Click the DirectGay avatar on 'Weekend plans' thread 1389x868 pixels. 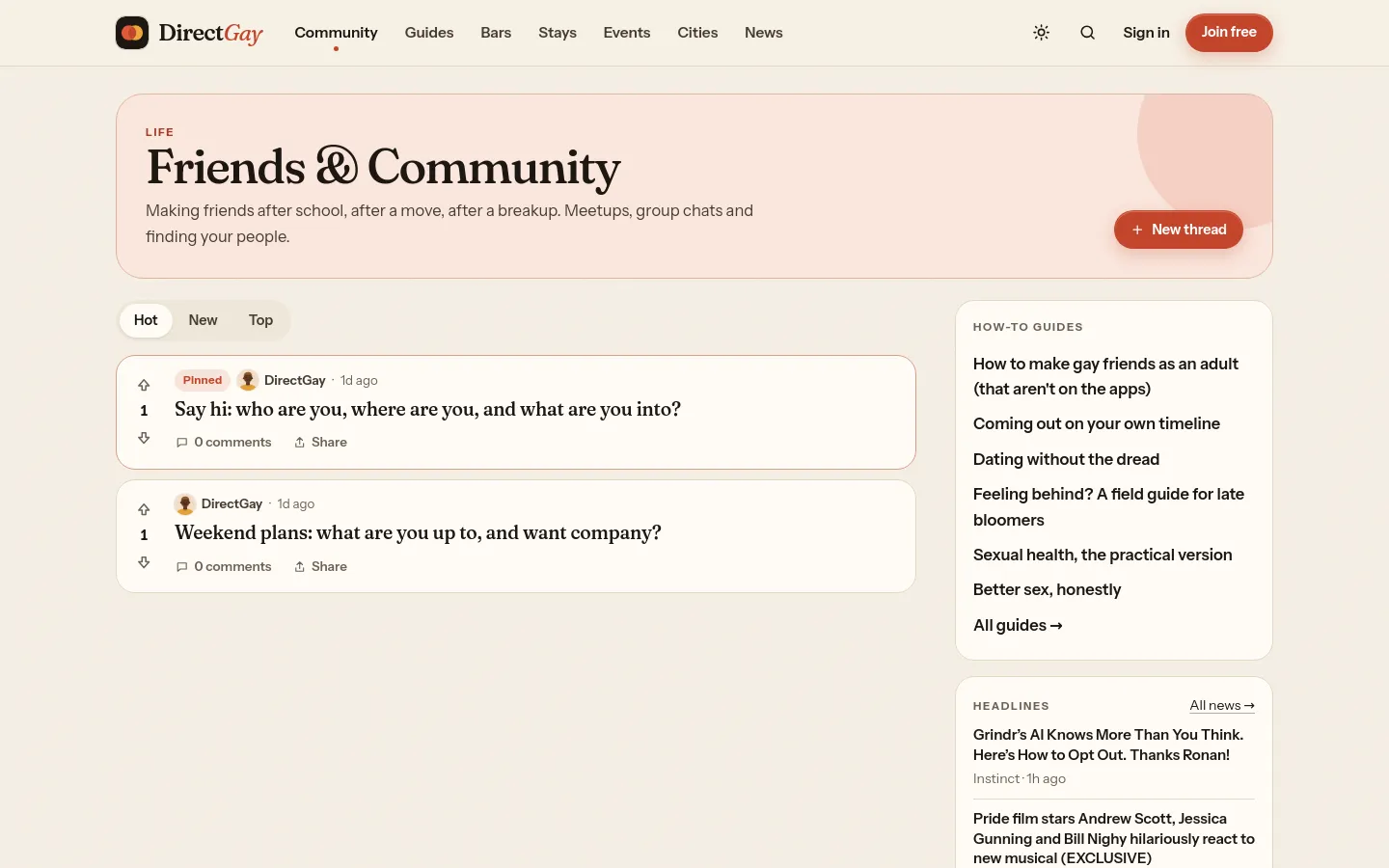[185, 503]
